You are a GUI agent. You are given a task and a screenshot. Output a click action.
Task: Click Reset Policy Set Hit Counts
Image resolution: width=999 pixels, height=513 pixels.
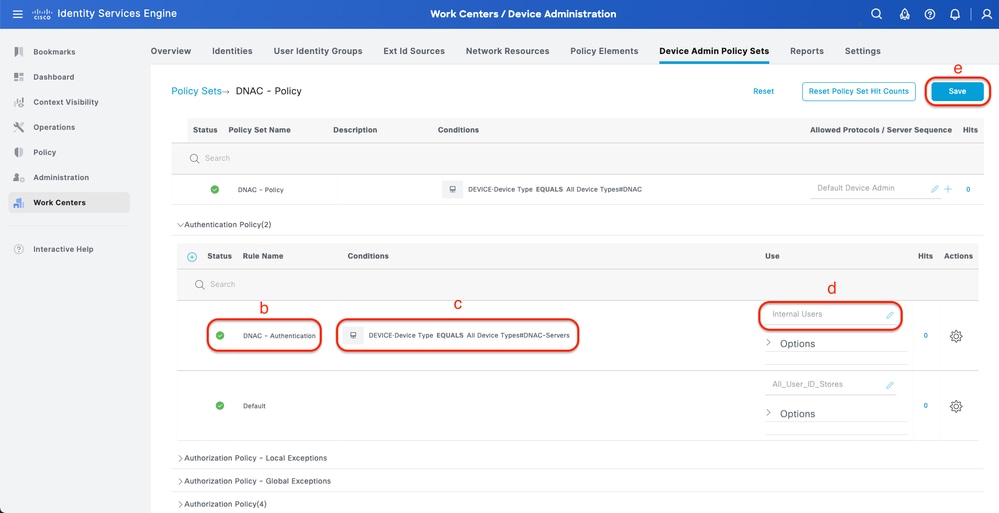[x=859, y=91]
